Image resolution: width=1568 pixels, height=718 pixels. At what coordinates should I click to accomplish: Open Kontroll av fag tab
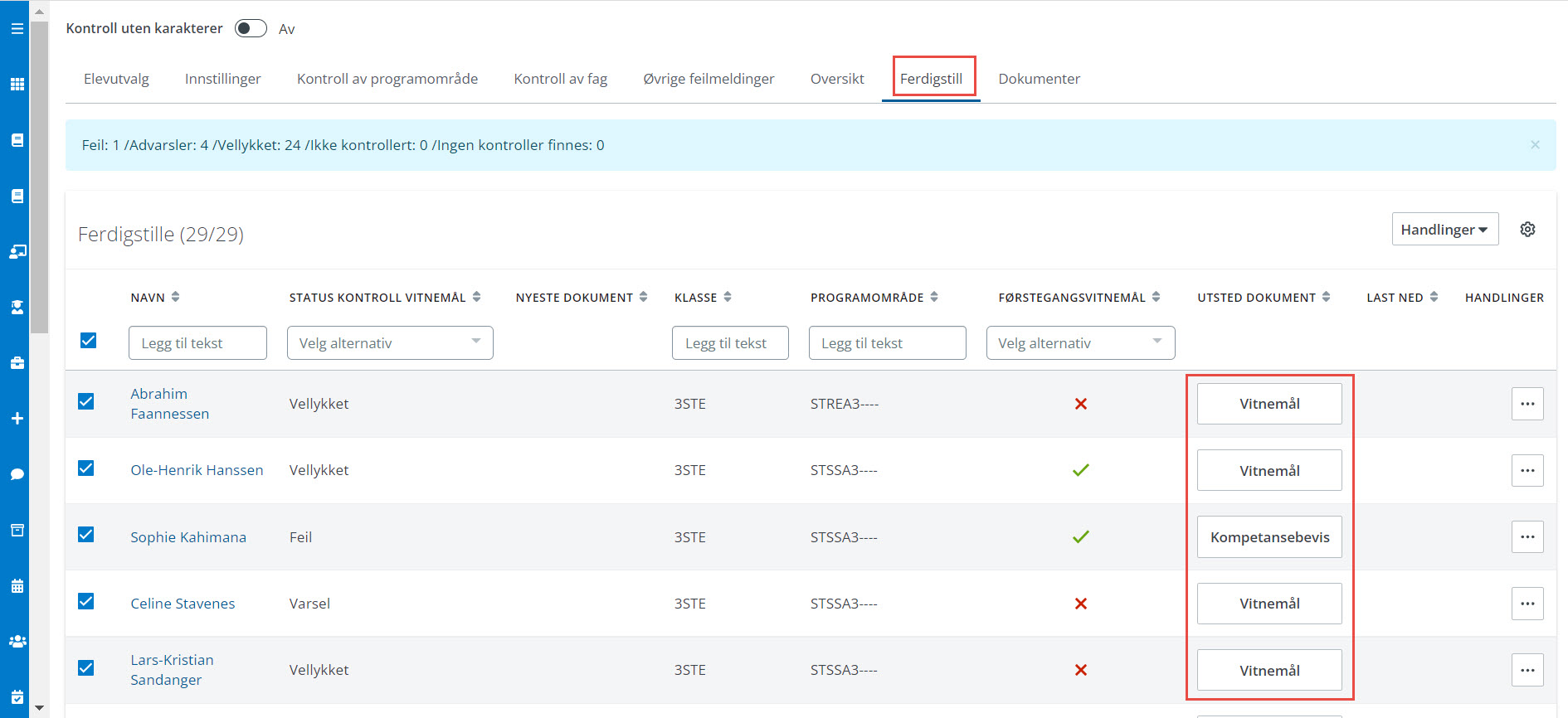coord(561,79)
